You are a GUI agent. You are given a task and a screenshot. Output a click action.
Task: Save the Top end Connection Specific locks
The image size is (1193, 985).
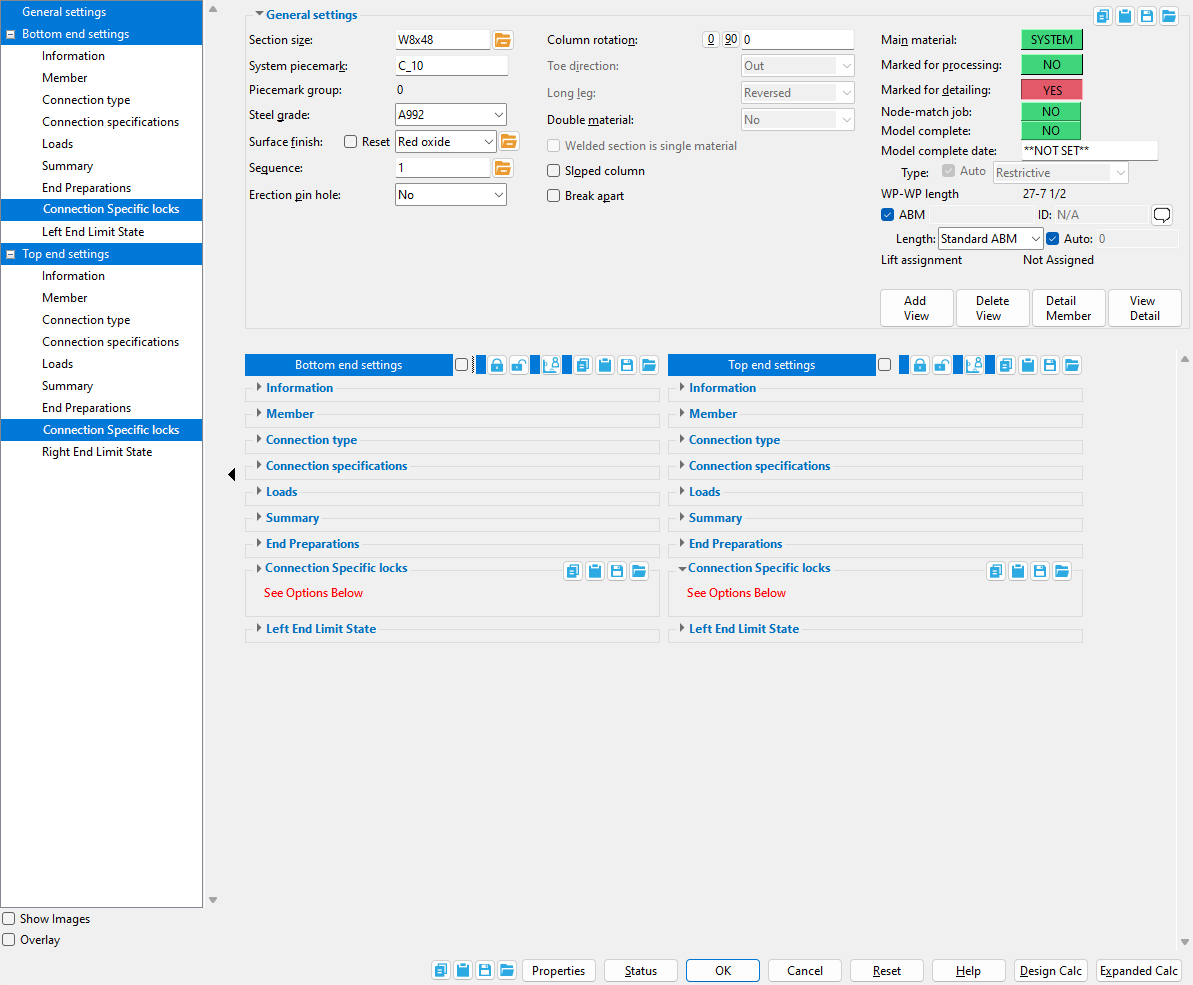click(1040, 570)
